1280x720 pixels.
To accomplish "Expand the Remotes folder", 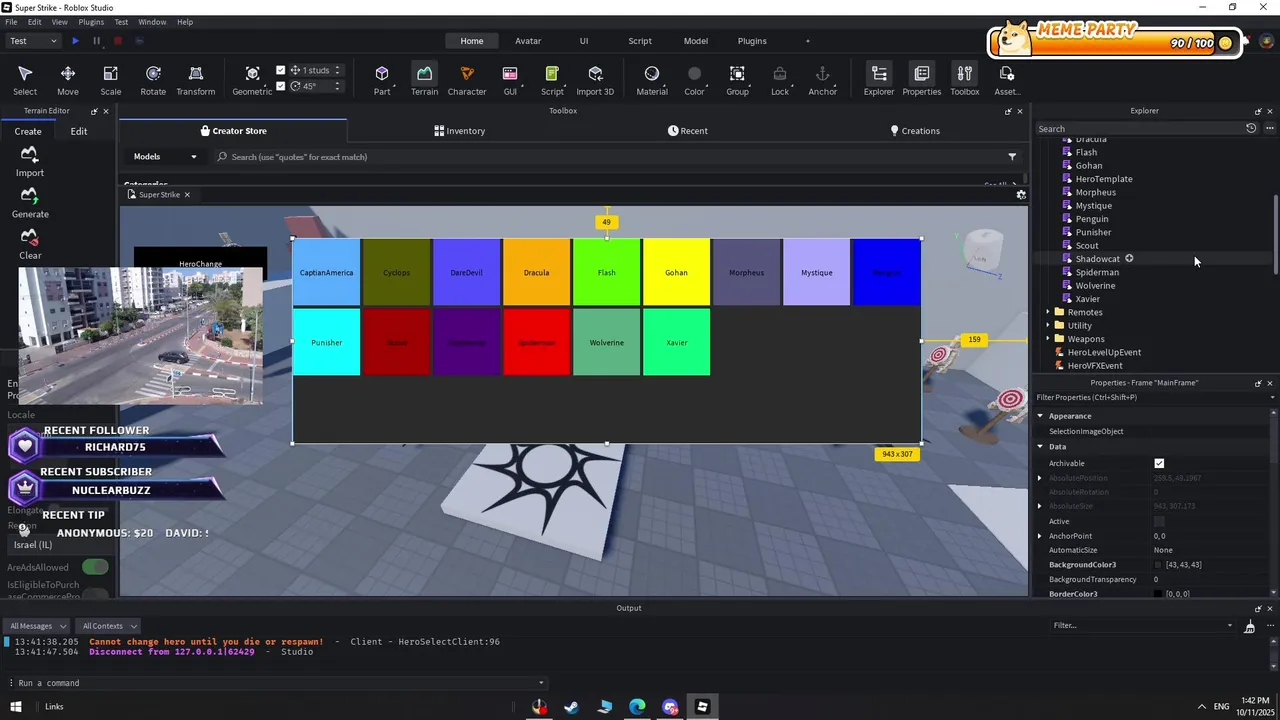I will [x=1047, y=312].
